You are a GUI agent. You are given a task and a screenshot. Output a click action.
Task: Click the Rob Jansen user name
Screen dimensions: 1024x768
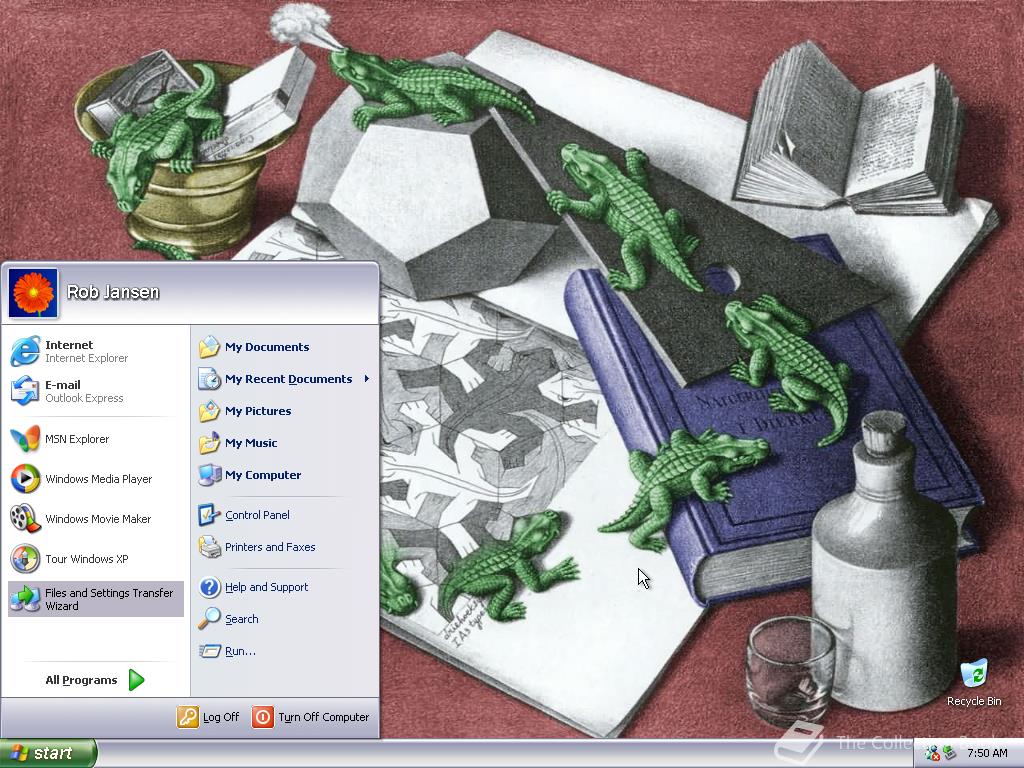pyautogui.click(x=113, y=292)
